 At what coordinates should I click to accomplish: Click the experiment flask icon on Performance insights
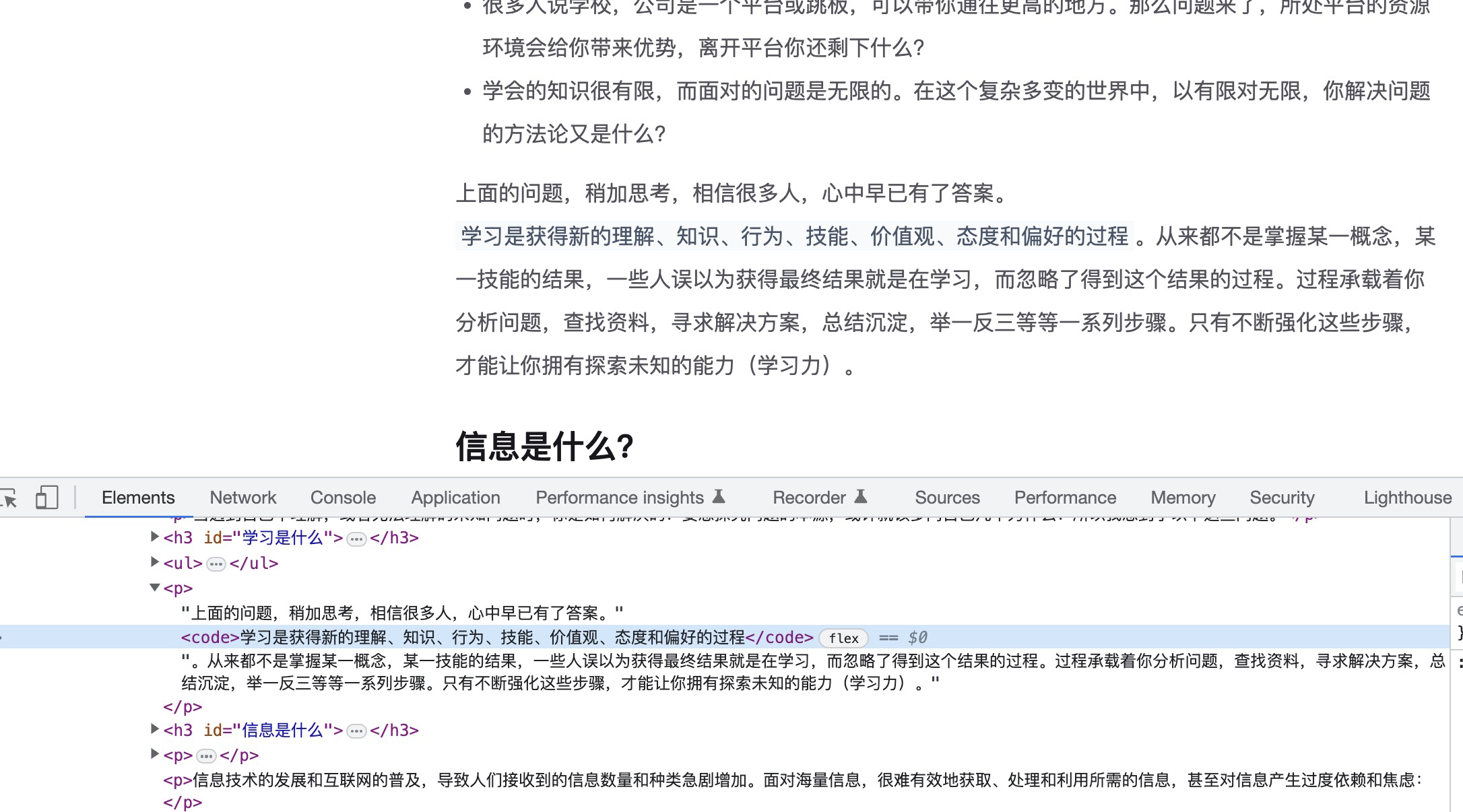pyautogui.click(x=718, y=496)
